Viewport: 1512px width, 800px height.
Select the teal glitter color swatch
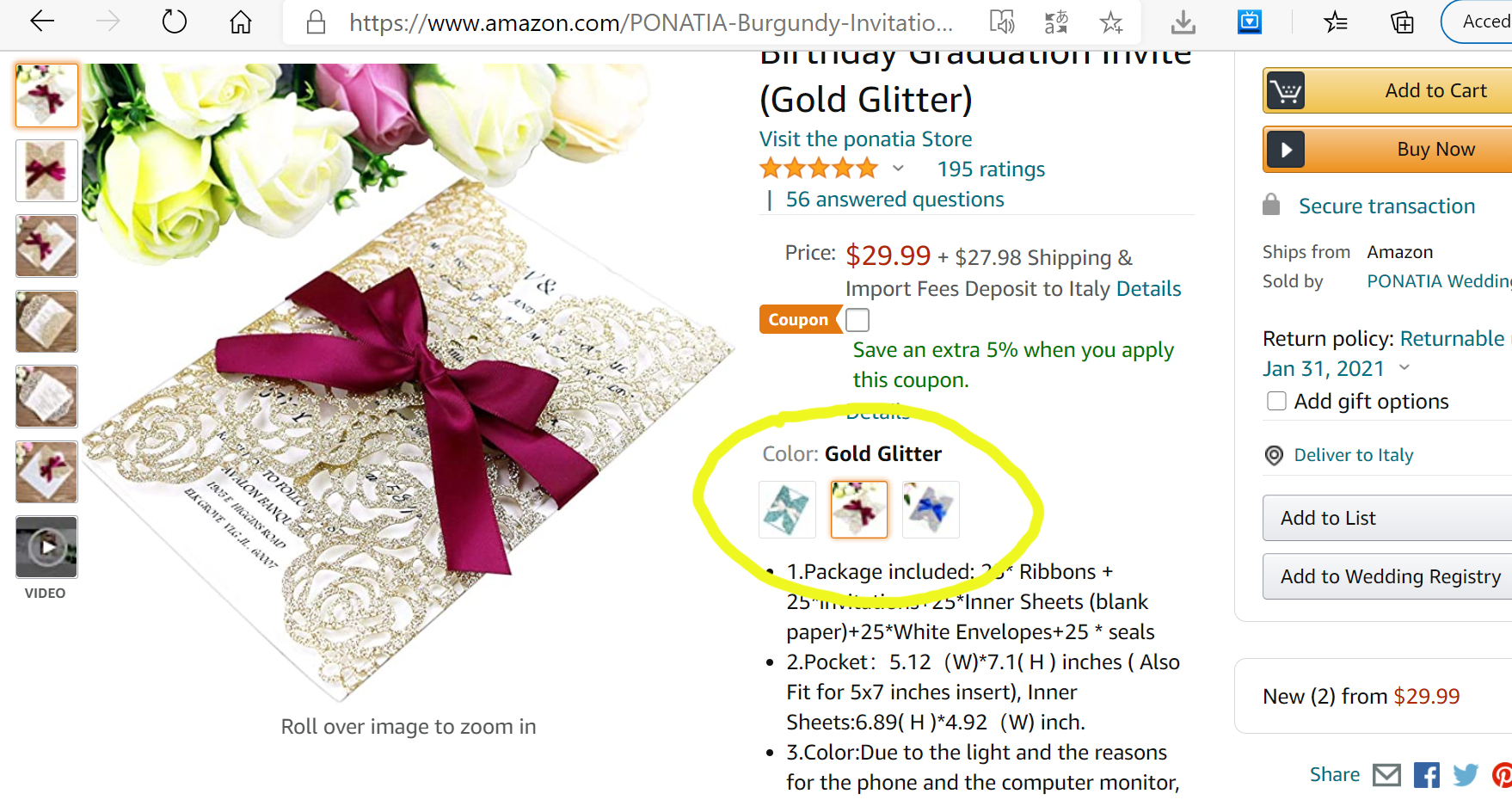click(787, 509)
